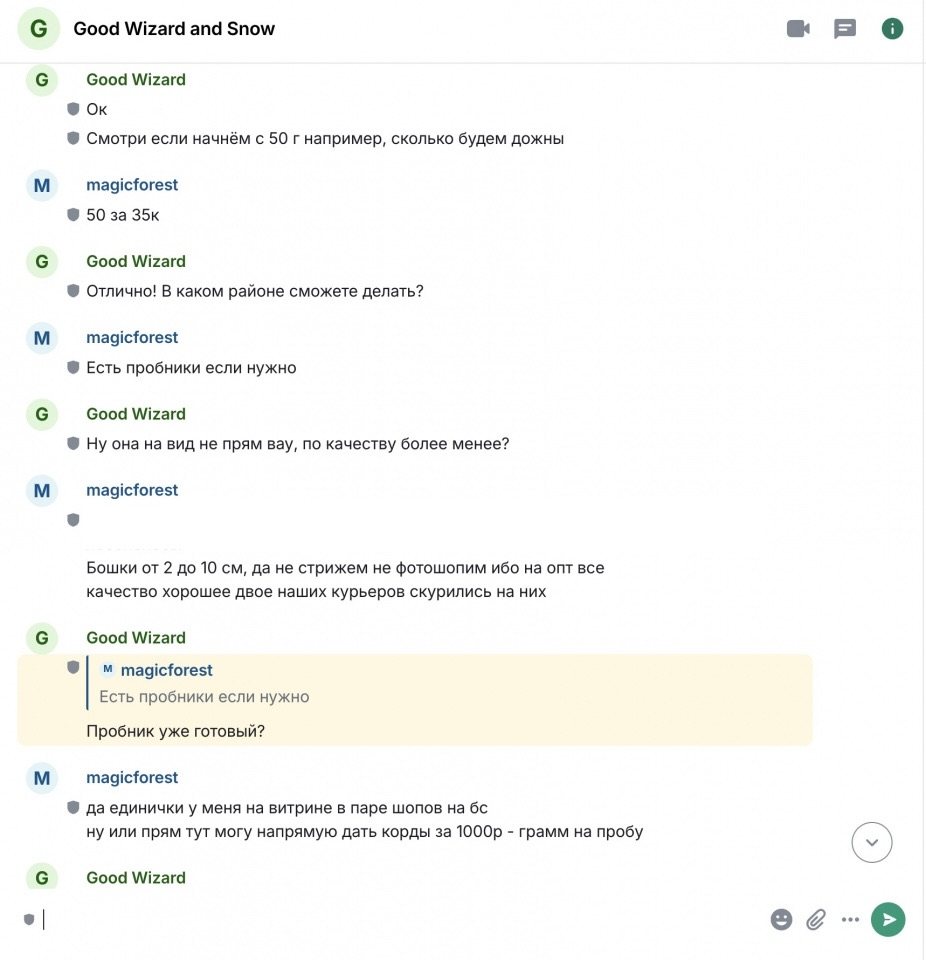Attach a file using the paperclip icon
This screenshot has height=960, width=926.
pos(816,919)
